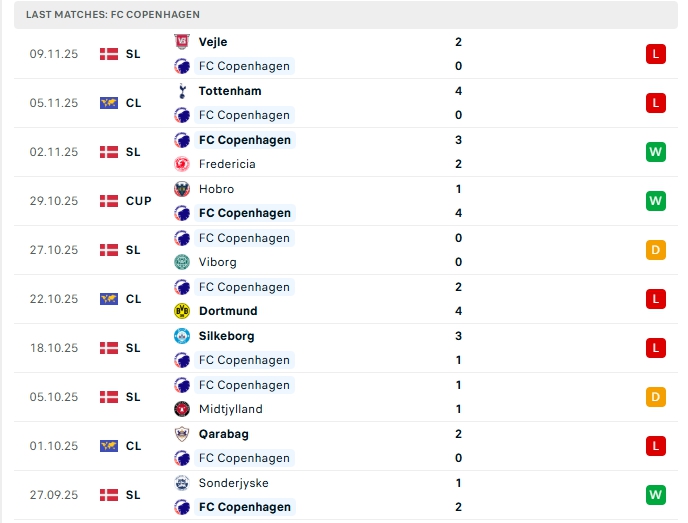Click the Silkeborg team crest

(182, 336)
